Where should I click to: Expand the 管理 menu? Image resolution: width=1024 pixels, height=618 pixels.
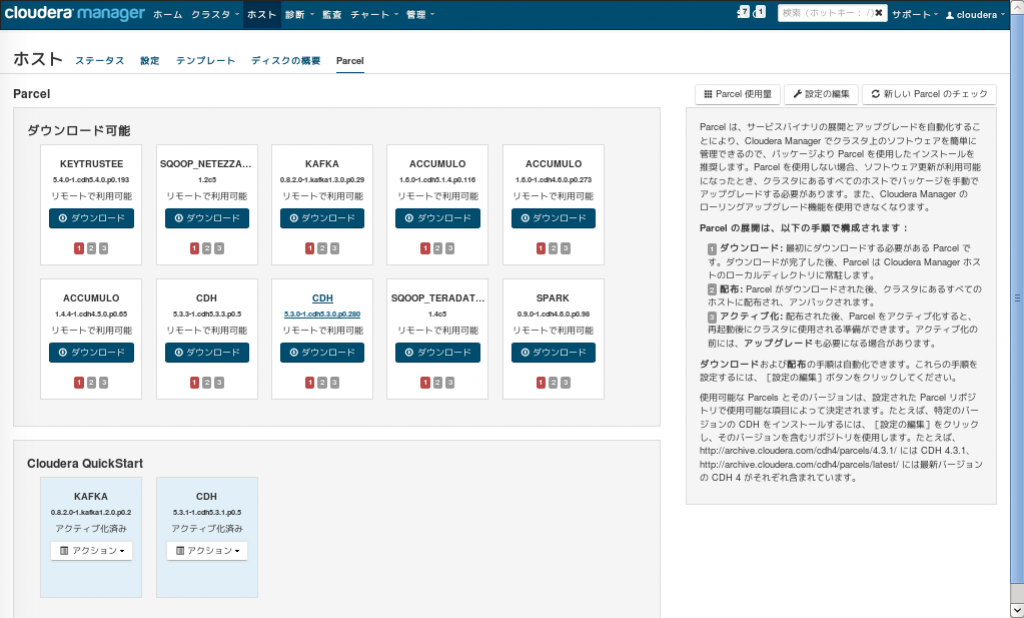tap(420, 14)
